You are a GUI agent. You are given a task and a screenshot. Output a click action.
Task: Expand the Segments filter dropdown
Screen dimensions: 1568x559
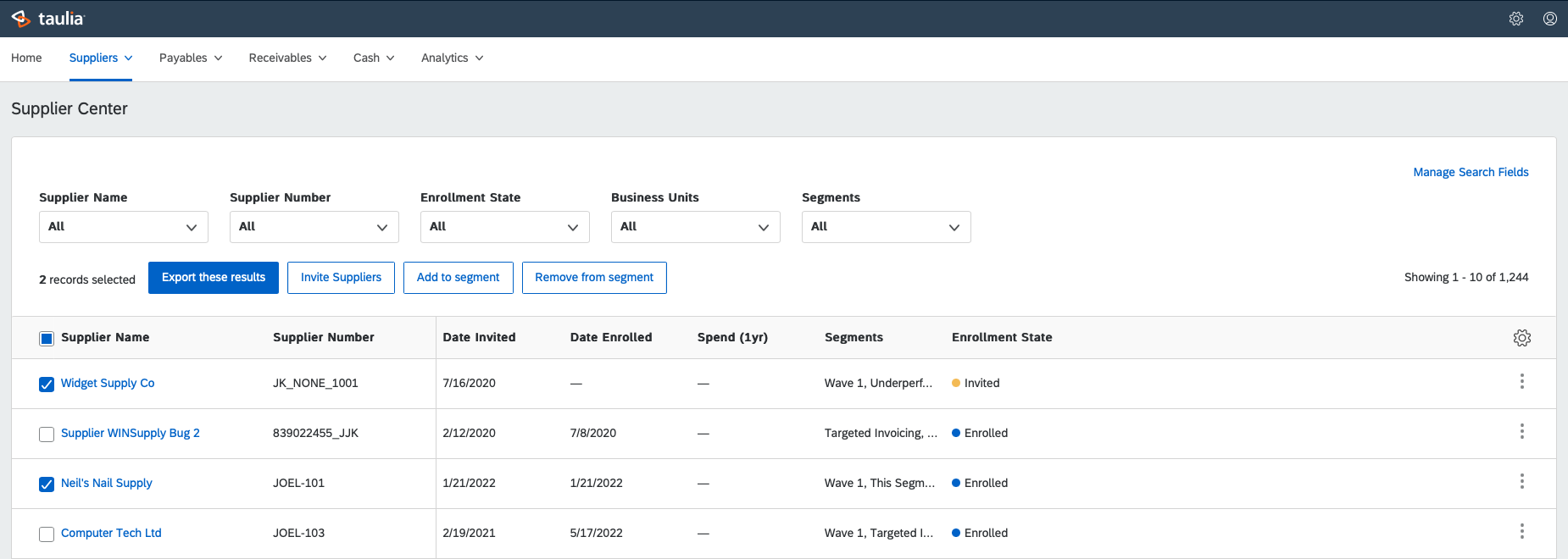click(887, 227)
